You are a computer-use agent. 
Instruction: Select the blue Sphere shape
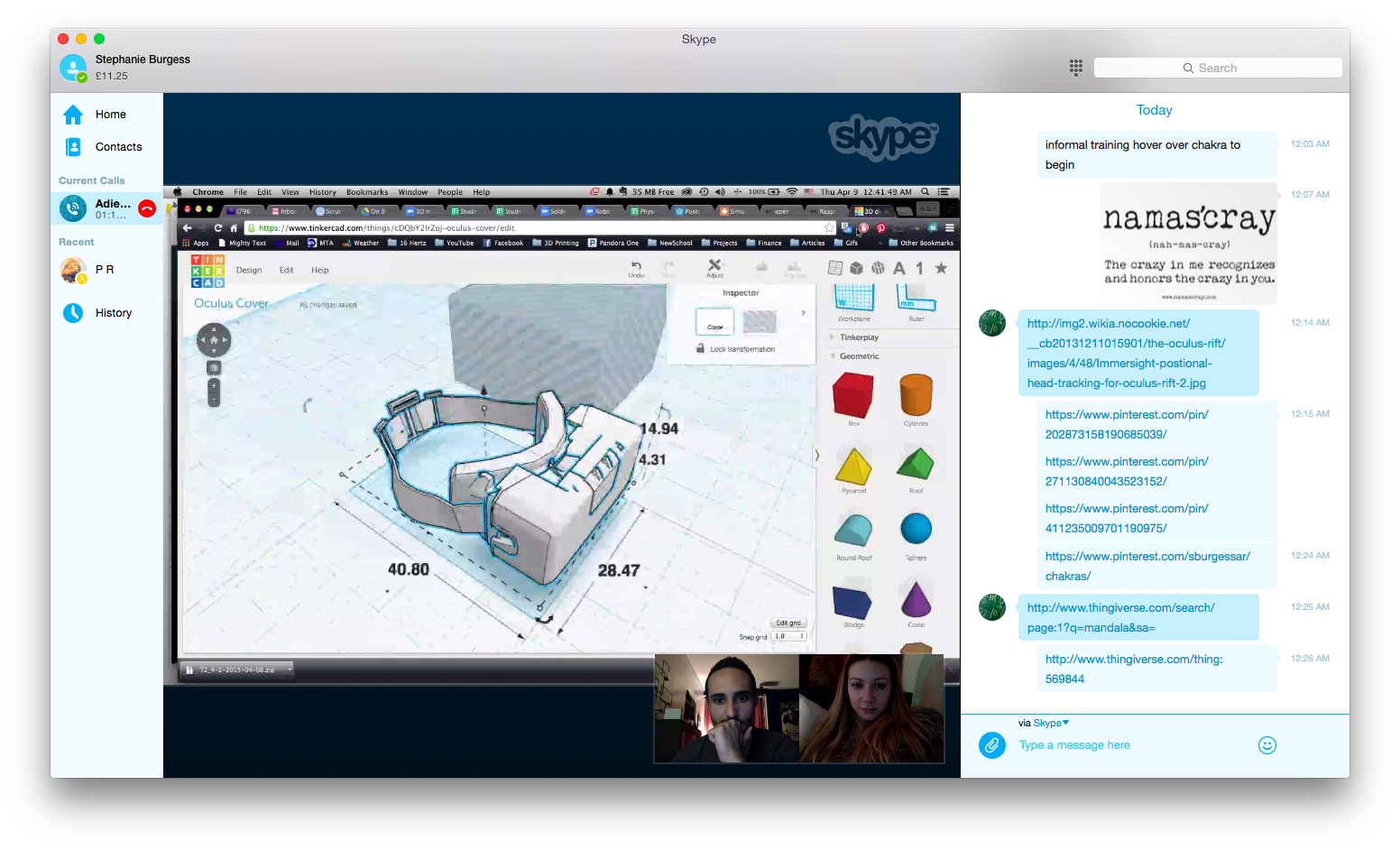pos(916,531)
